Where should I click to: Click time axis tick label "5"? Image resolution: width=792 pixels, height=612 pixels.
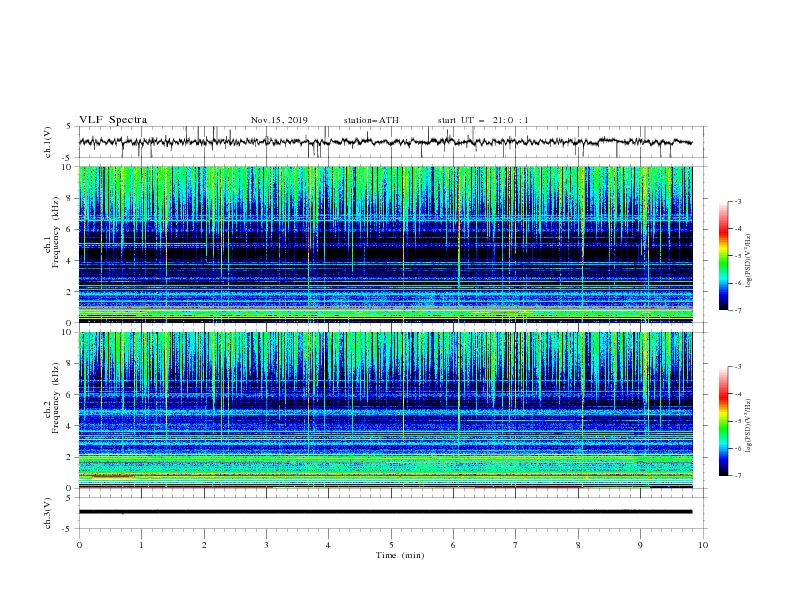click(391, 545)
